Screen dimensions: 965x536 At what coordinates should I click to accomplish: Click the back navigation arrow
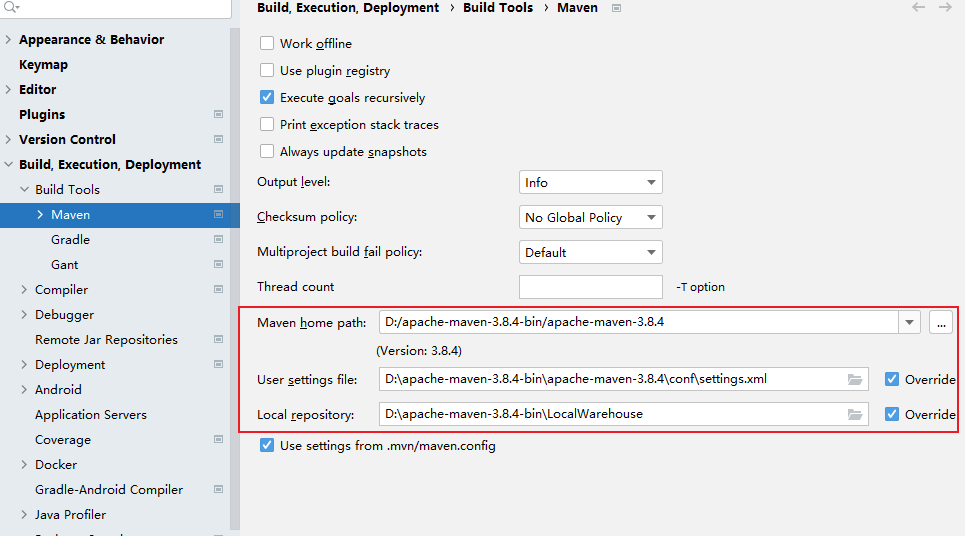919,8
